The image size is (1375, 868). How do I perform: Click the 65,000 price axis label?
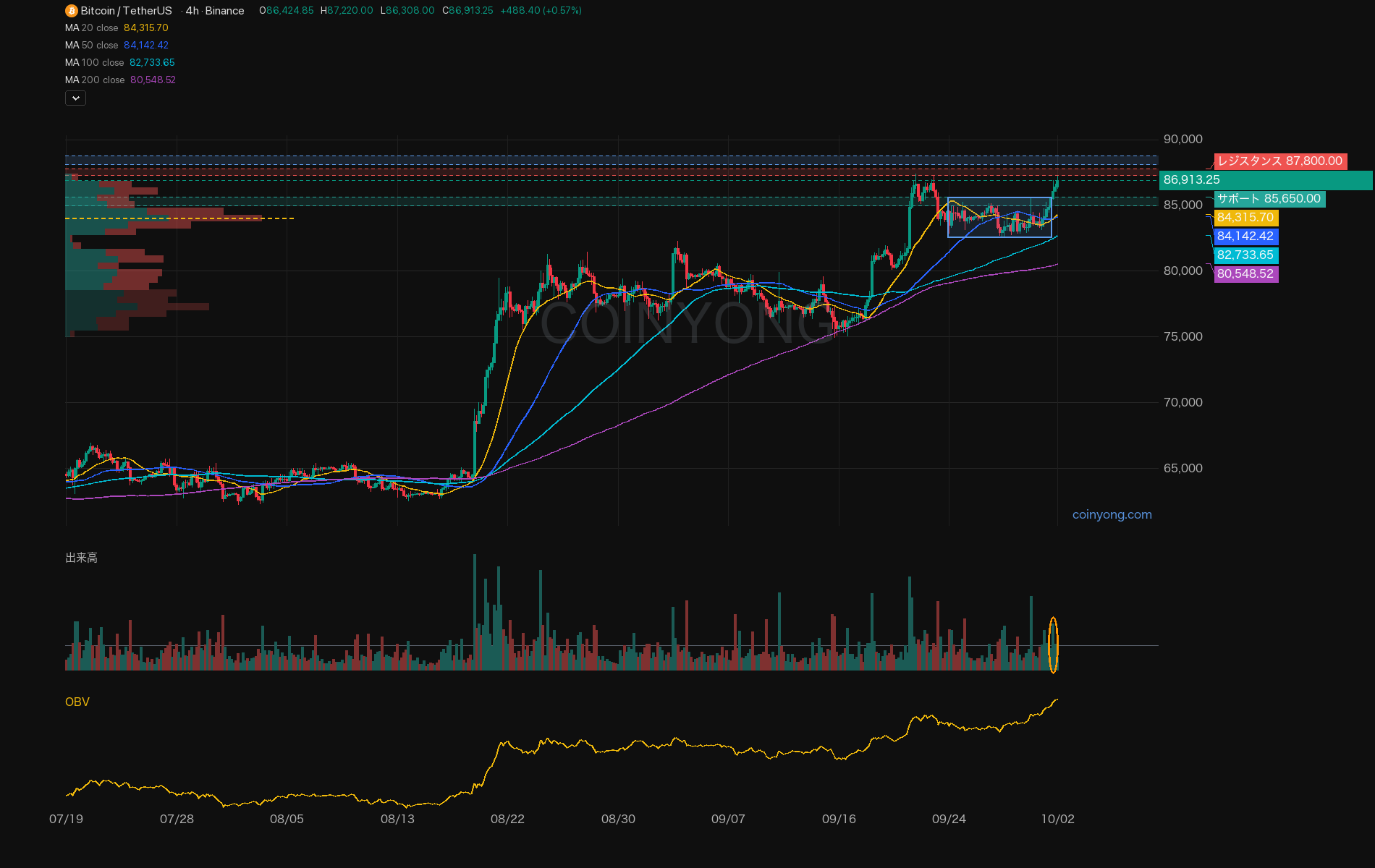[x=1182, y=469]
